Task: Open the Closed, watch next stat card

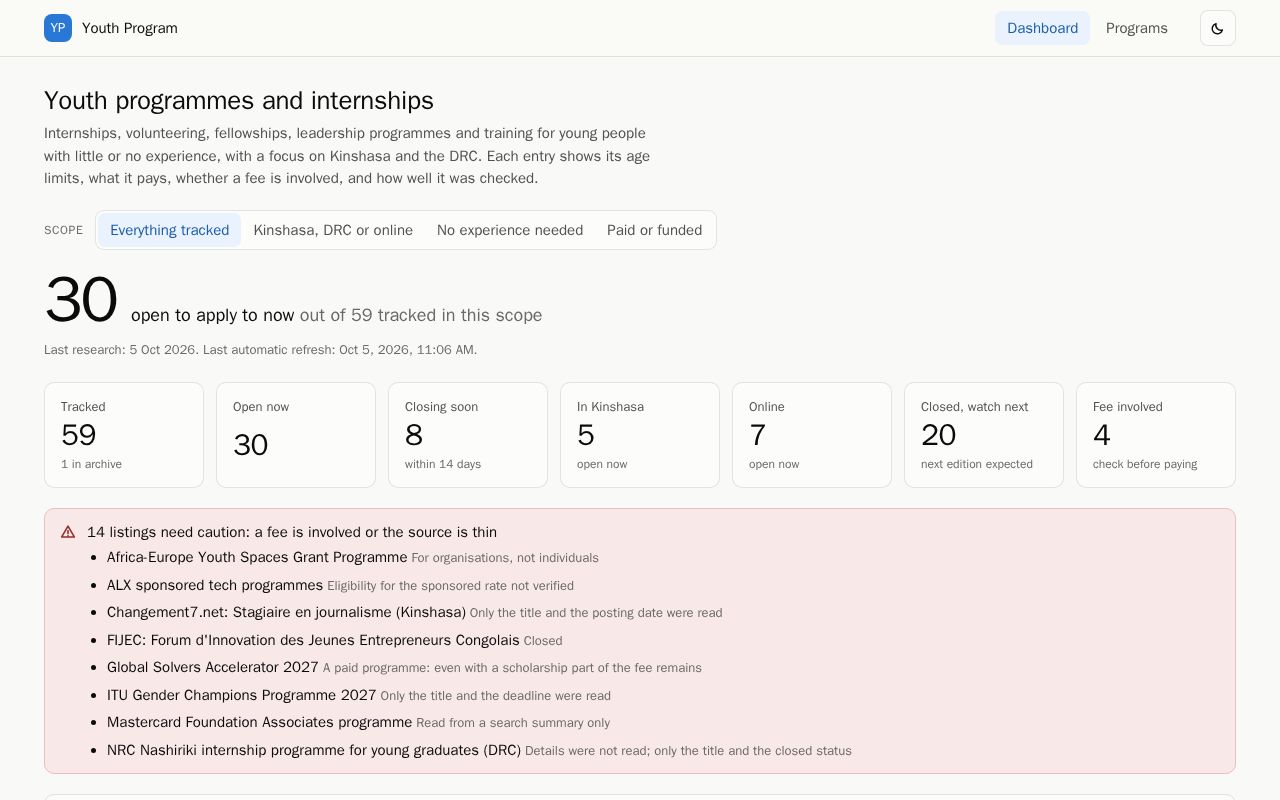Action: click(984, 435)
